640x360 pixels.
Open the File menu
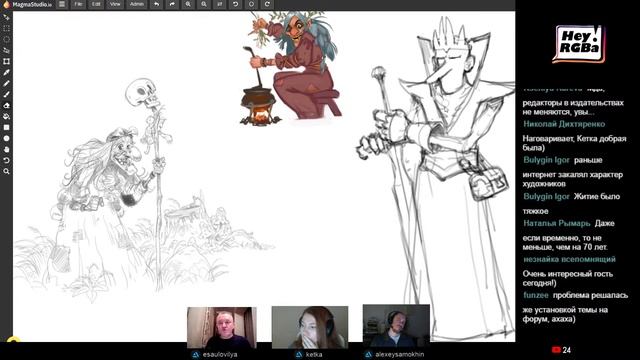(x=78, y=4)
